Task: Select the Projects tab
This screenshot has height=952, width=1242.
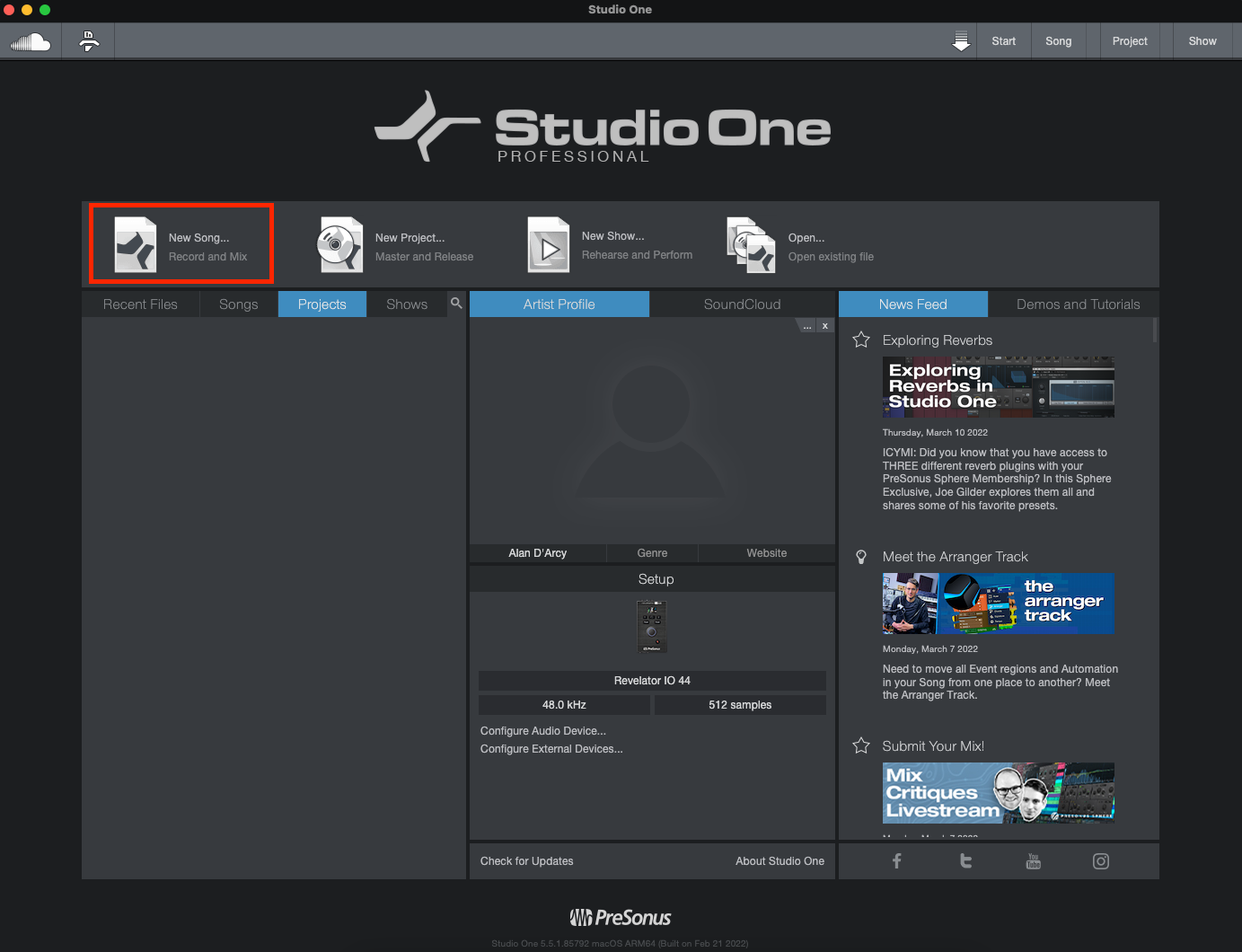Action: (x=322, y=304)
